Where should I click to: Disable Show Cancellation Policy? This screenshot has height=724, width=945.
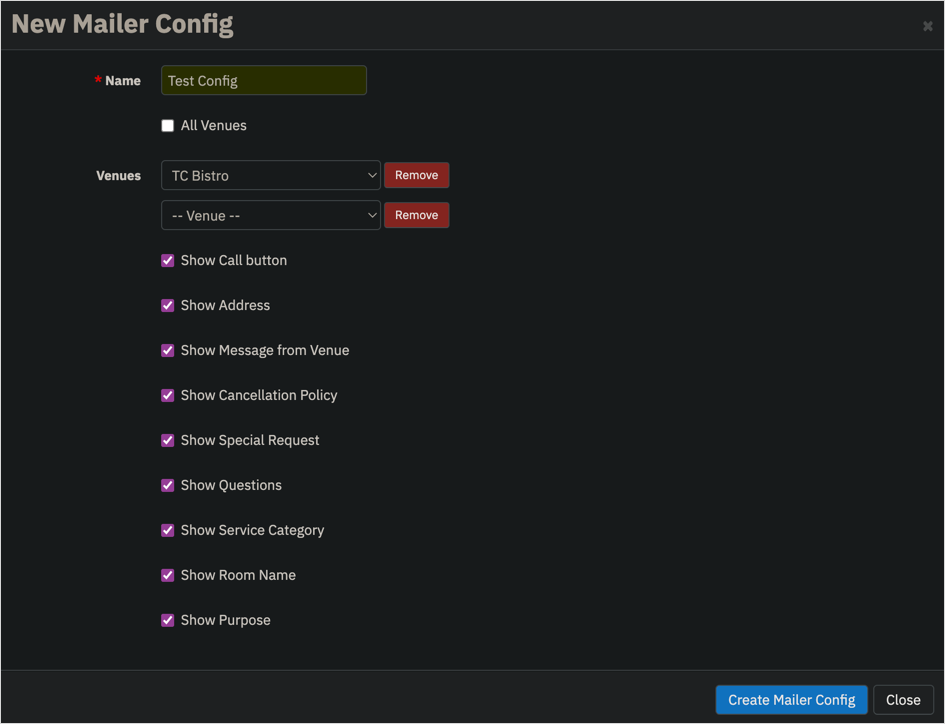[168, 395]
